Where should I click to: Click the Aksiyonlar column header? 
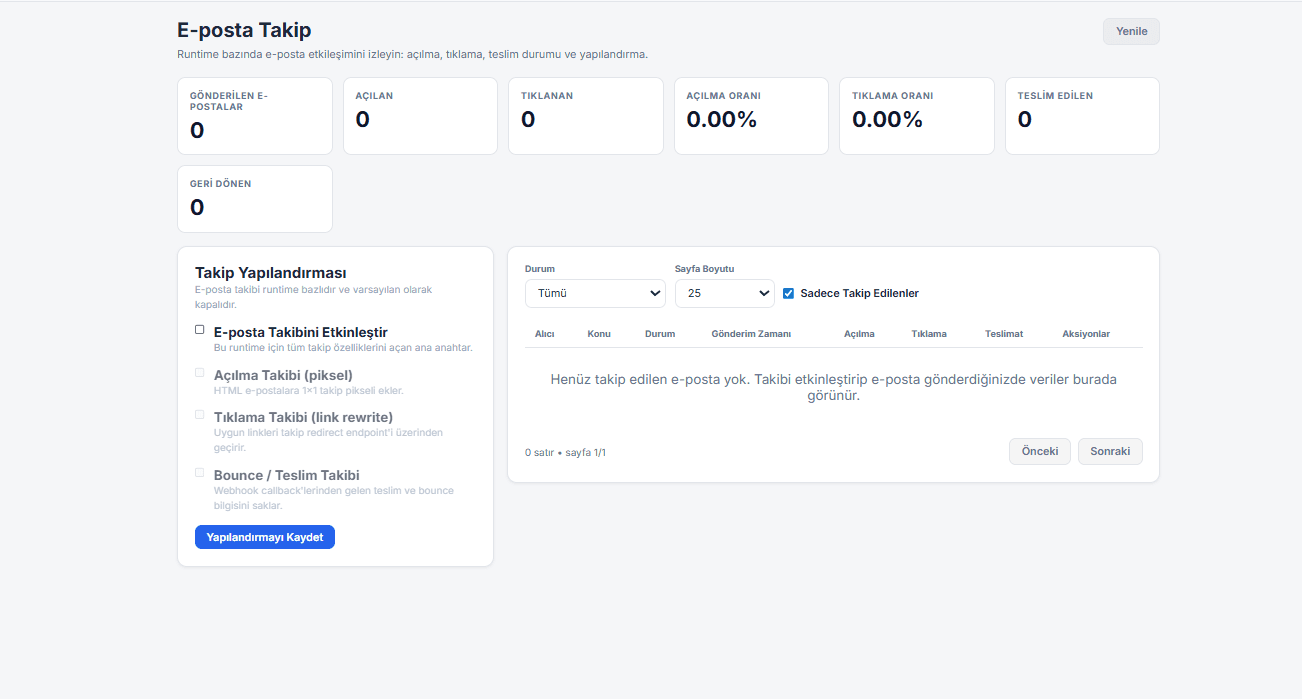point(1086,334)
